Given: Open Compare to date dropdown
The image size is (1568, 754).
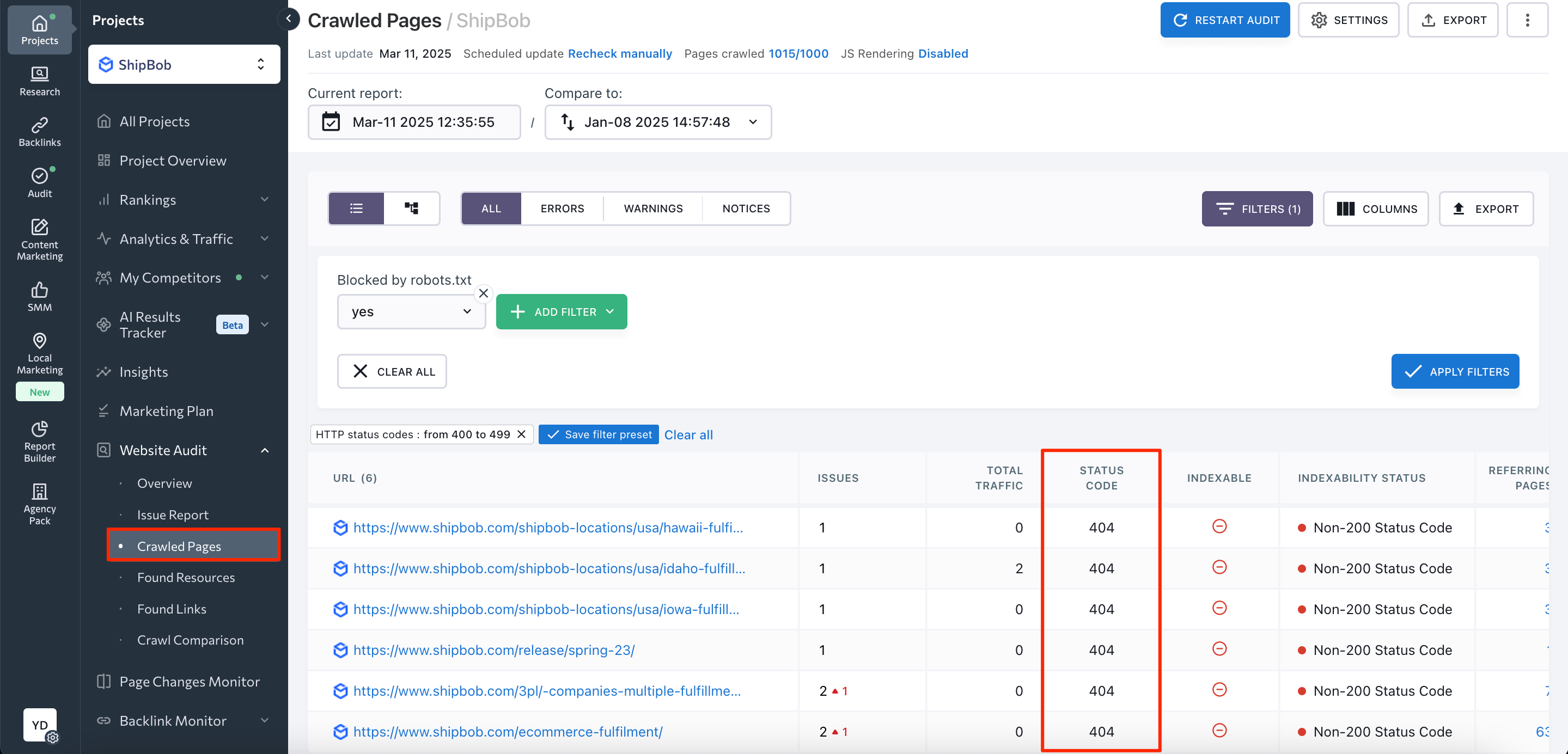Looking at the screenshot, I should coord(657,122).
